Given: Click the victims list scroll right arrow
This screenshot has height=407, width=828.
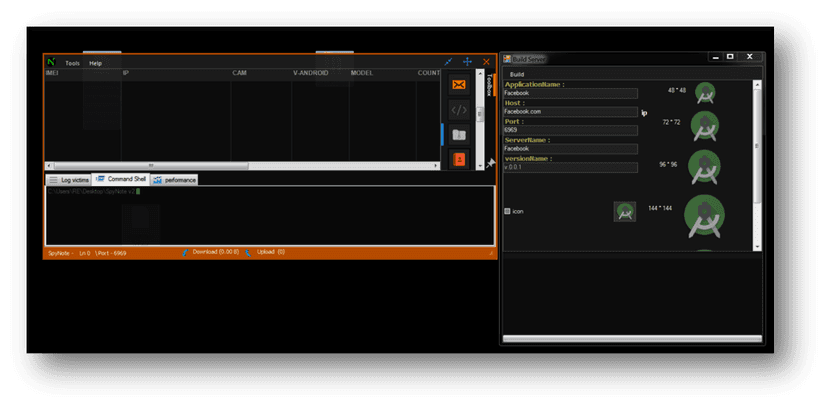Looking at the screenshot, I should point(436,166).
